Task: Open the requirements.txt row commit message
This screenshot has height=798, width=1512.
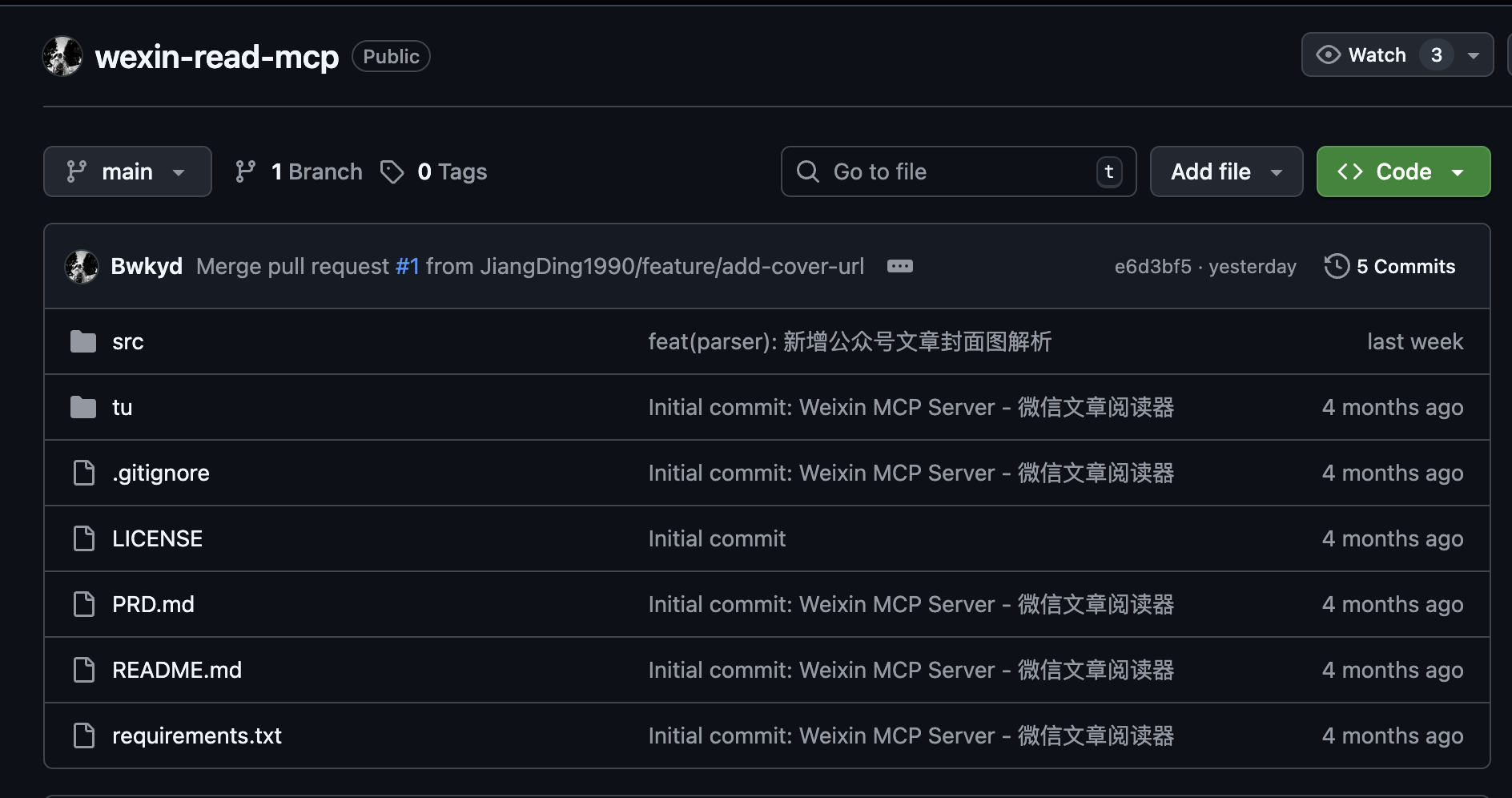Action: (911, 736)
